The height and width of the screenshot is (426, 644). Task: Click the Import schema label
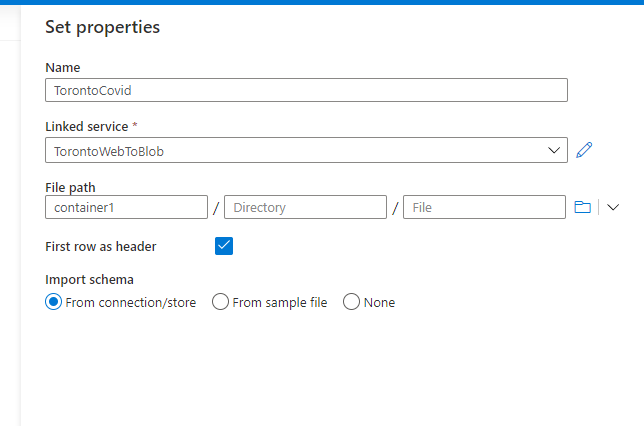coord(90,280)
